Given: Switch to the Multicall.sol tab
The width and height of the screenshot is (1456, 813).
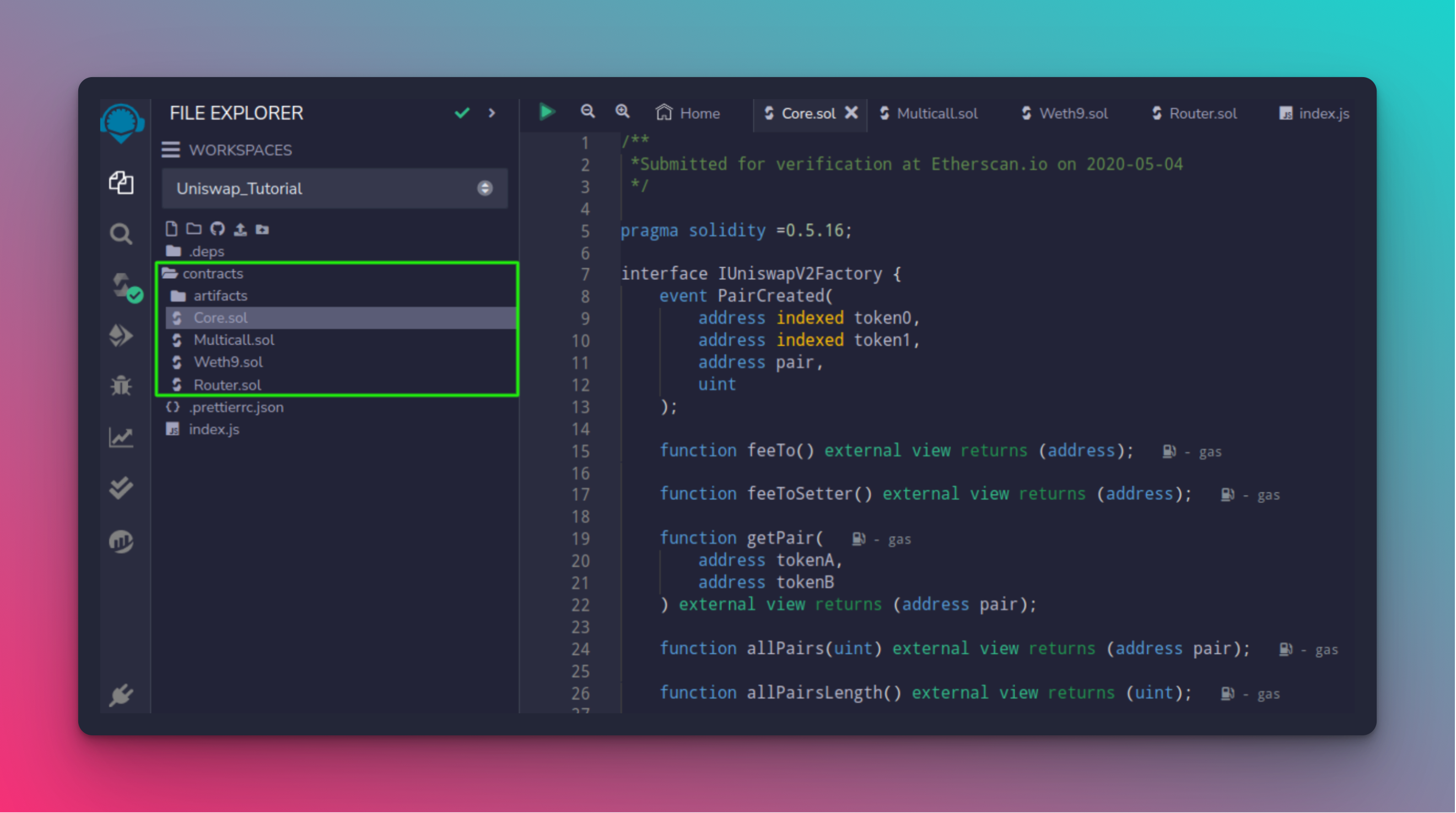Looking at the screenshot, I should pos(929,113).
